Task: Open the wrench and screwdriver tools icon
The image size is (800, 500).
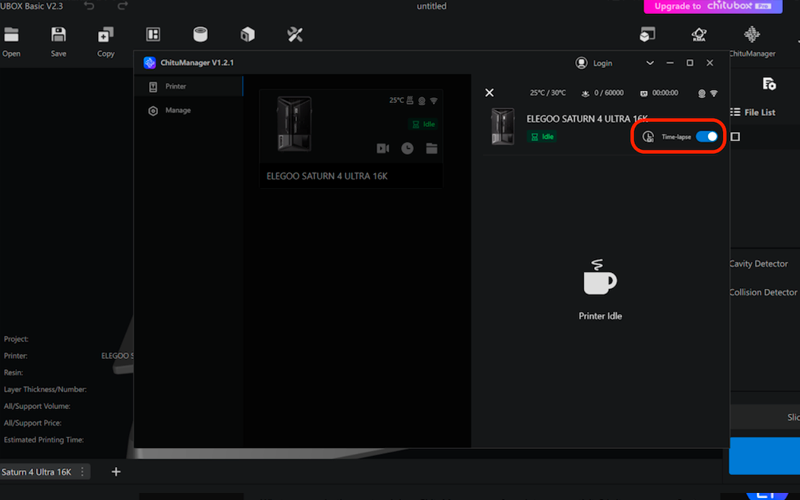Action: click(x=295, y=35)
